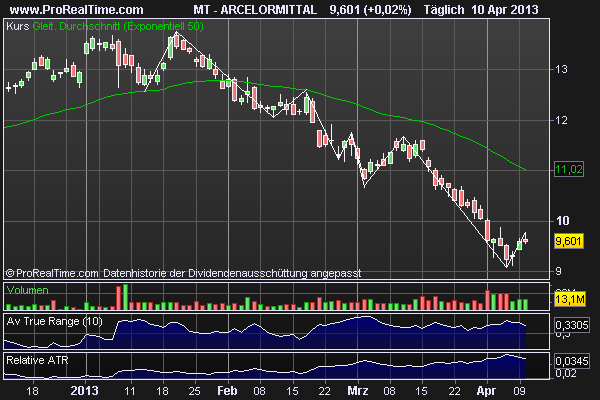This screenshot has height=400, width=600.
Task: Select the Volumen panel label
Action: pos(28,290)
